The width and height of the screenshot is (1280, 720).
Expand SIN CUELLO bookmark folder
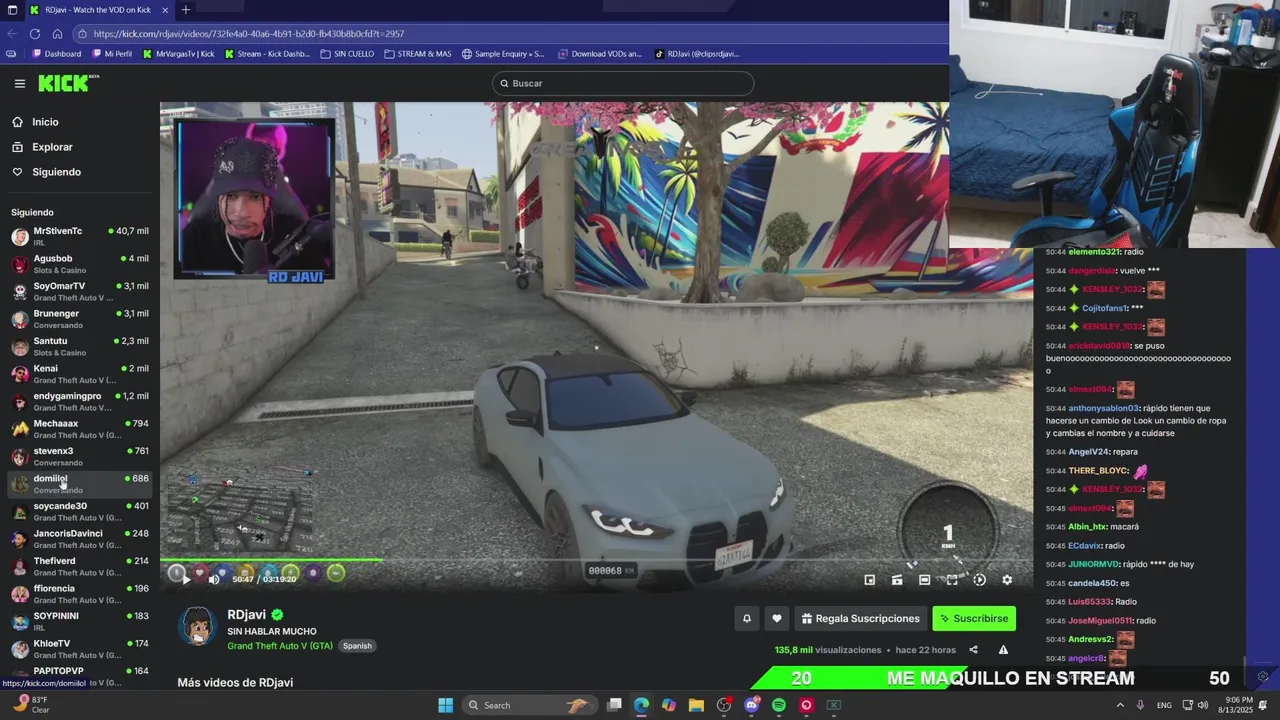point(347,54)
